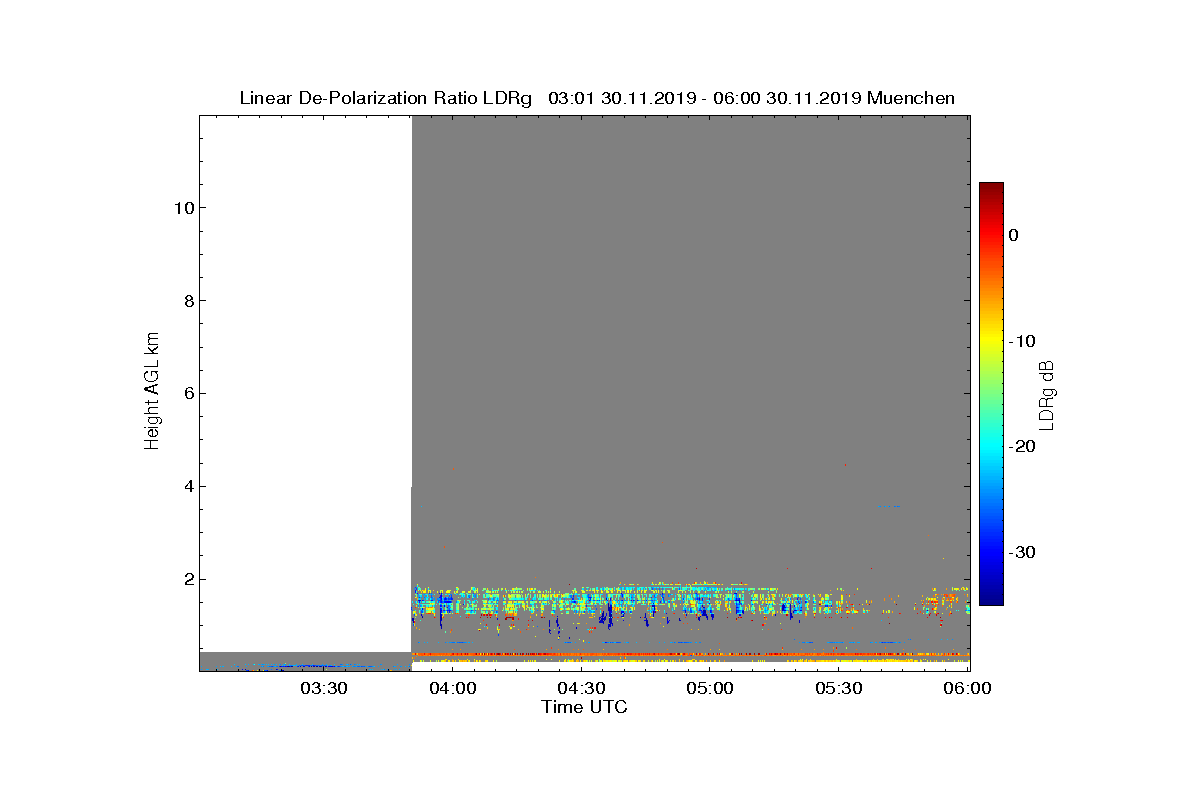Image resolution: width=1200 pixels, height=800 pixels.
Task: Click the red-orange horizontal line near ground level
Action: coord(690,654)
